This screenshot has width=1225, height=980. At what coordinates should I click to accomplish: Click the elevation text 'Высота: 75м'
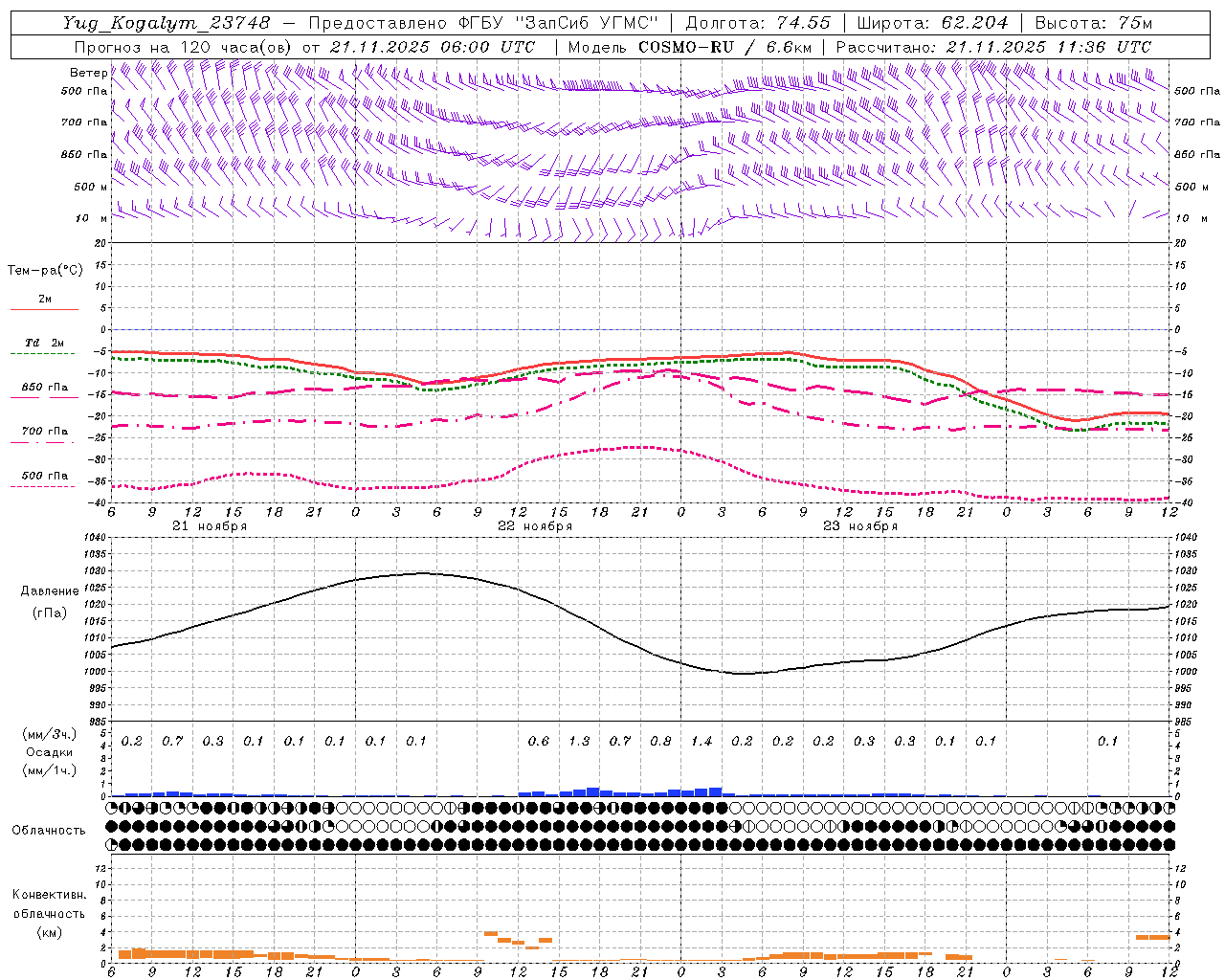[1093, 23]
